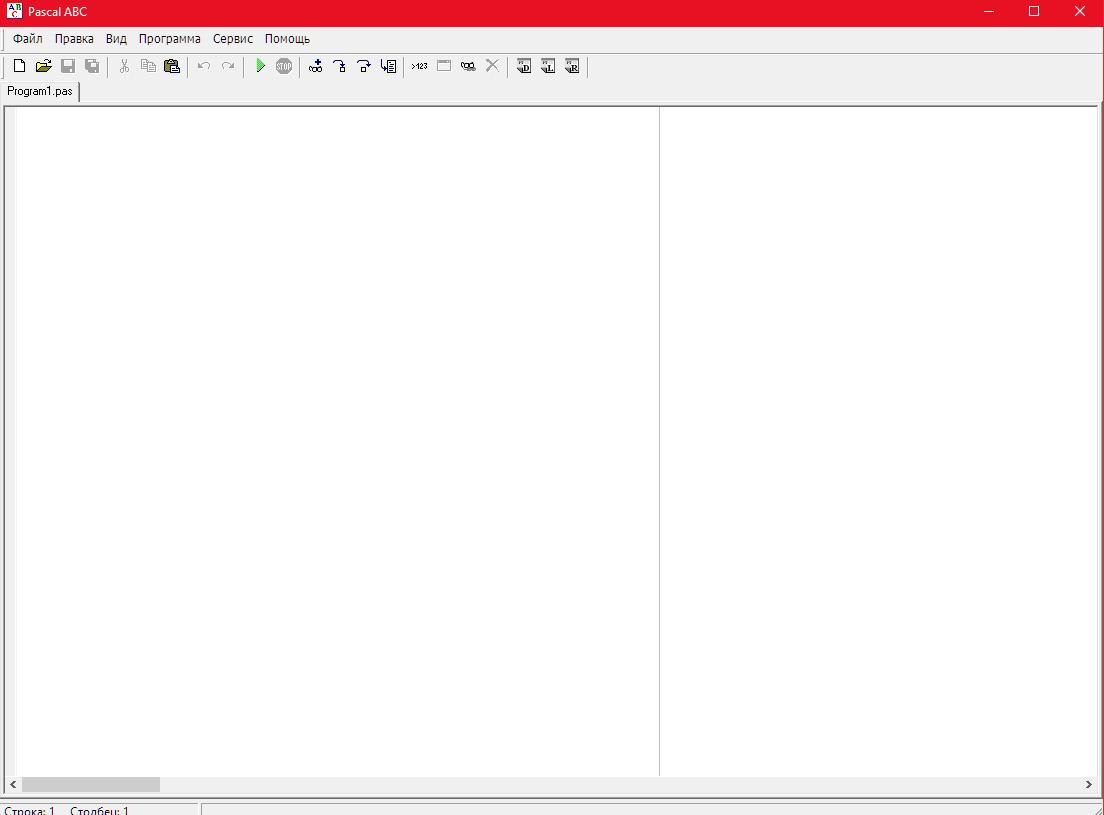
Task: Click the toolbar icon labeled R
Action: pyautogui.click(x=572, y=67)
